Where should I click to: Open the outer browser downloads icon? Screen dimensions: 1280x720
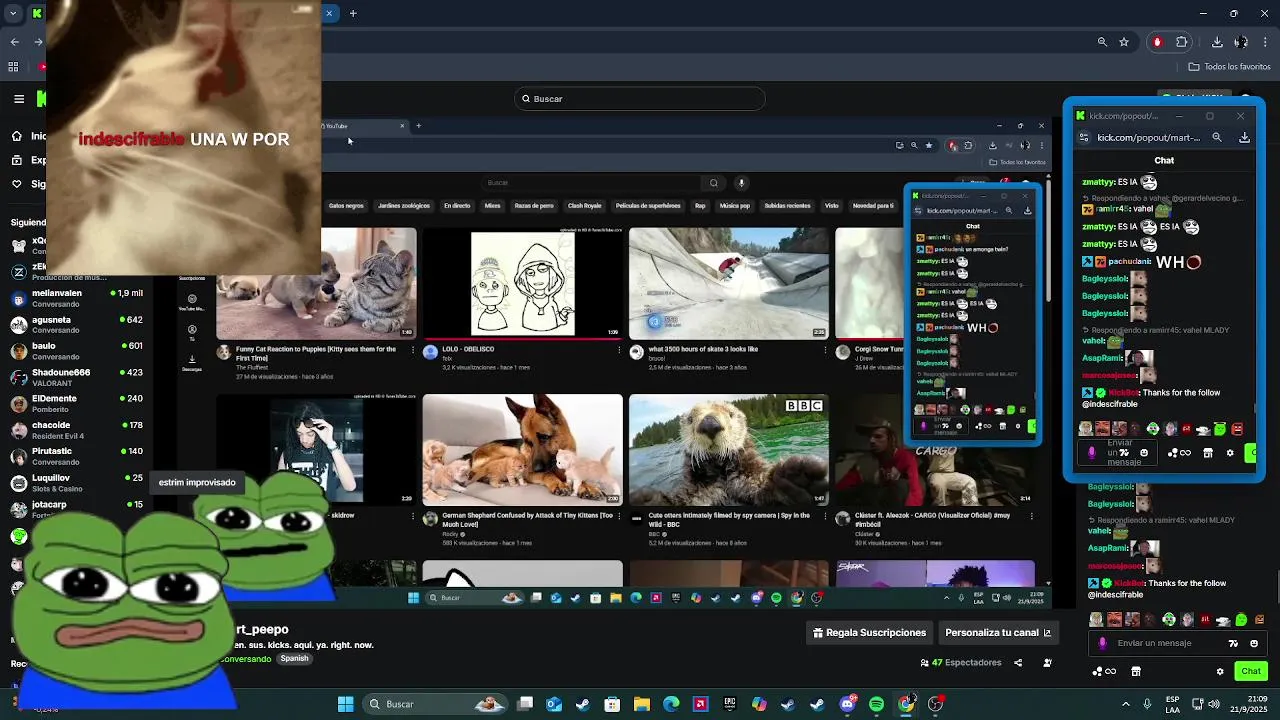[1217, 42]
